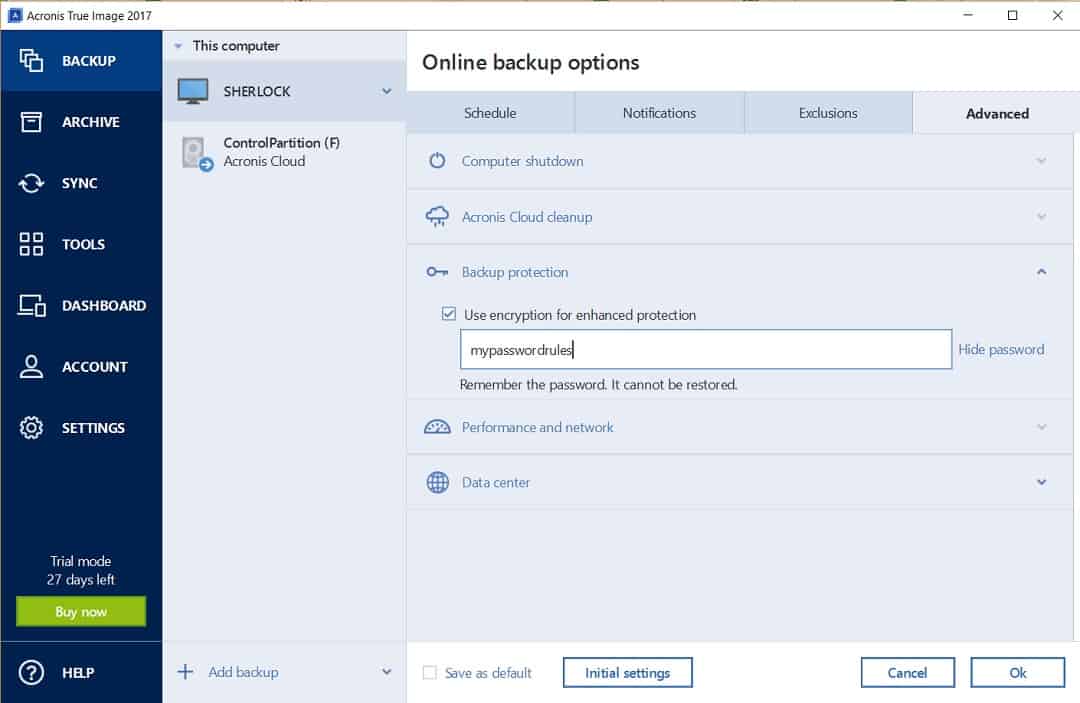Check the Save as default box
This screenshot has width=1080, height=703.
tap(429, 672)
